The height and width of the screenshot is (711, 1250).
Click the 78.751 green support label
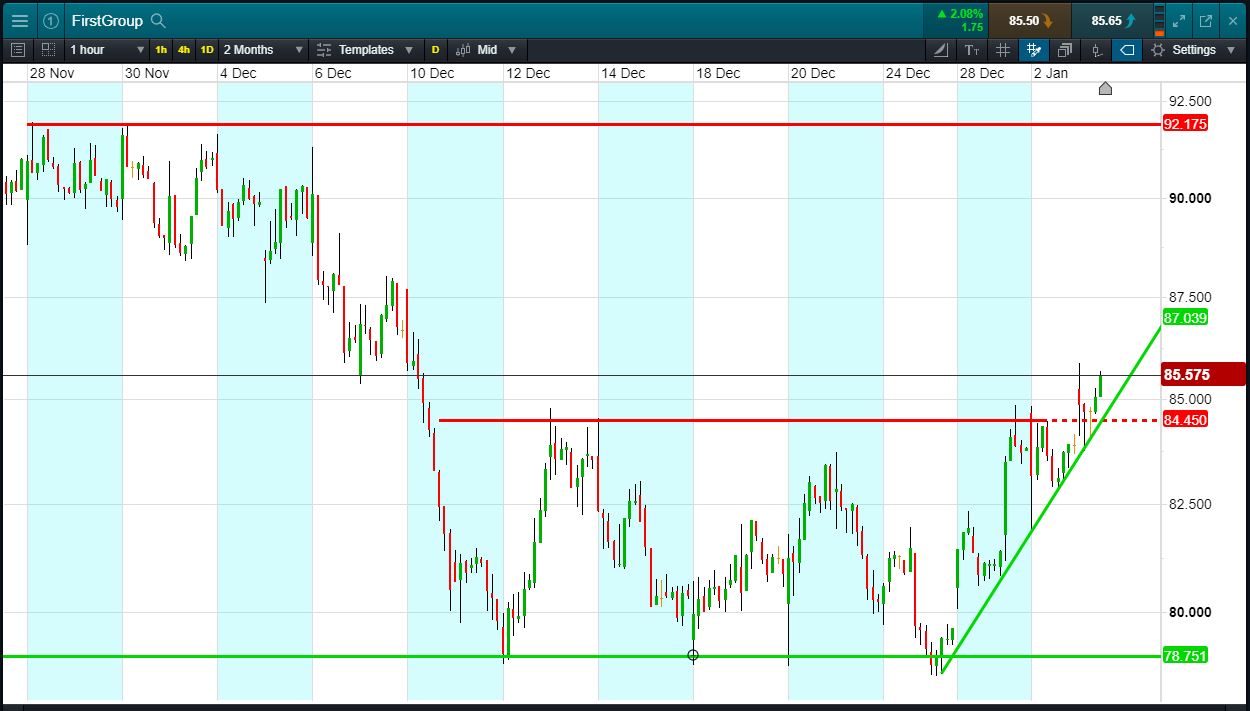[x=1186, y=656]
